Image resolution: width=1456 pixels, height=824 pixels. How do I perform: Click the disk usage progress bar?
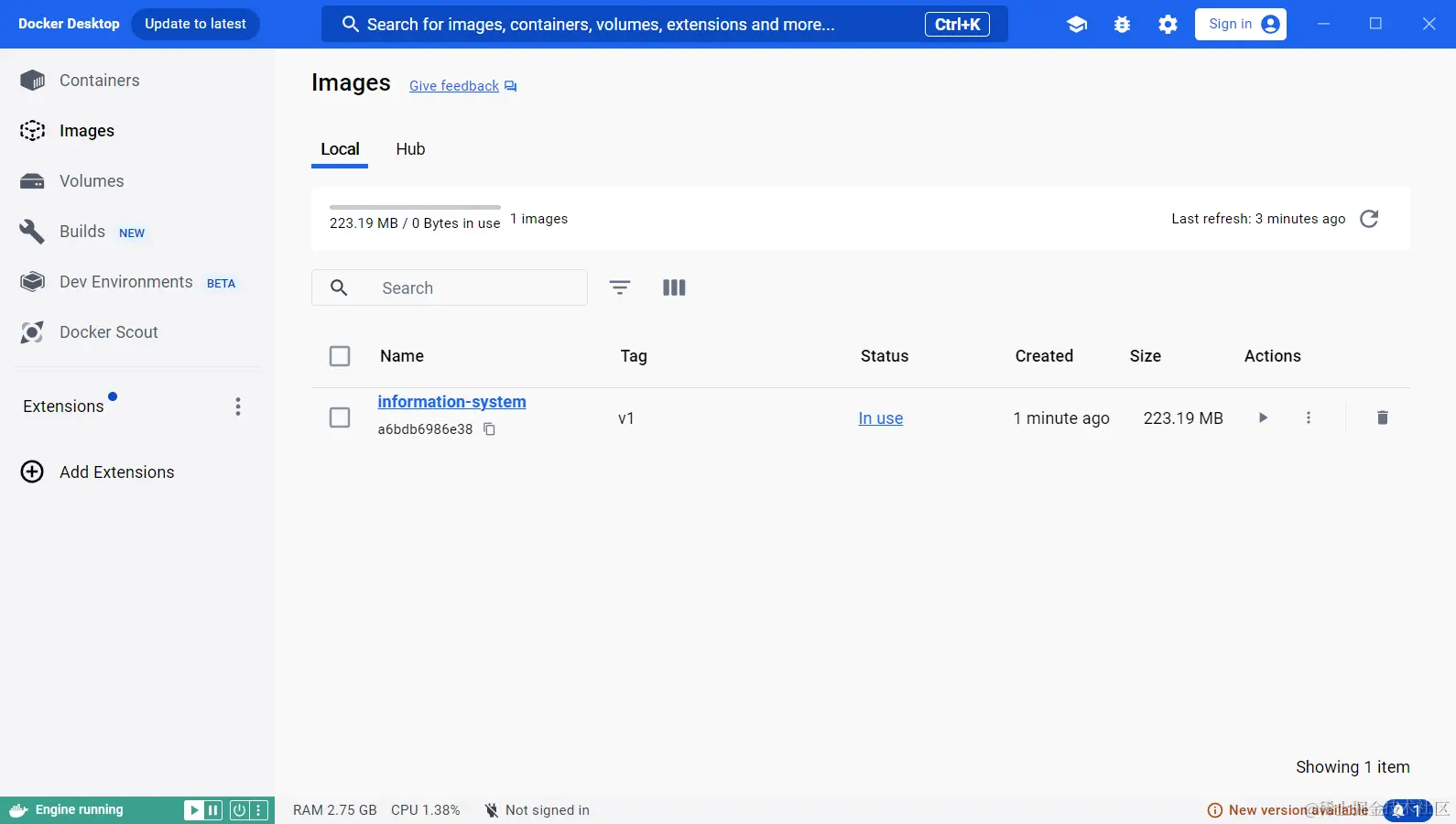[x=415, y=208]
